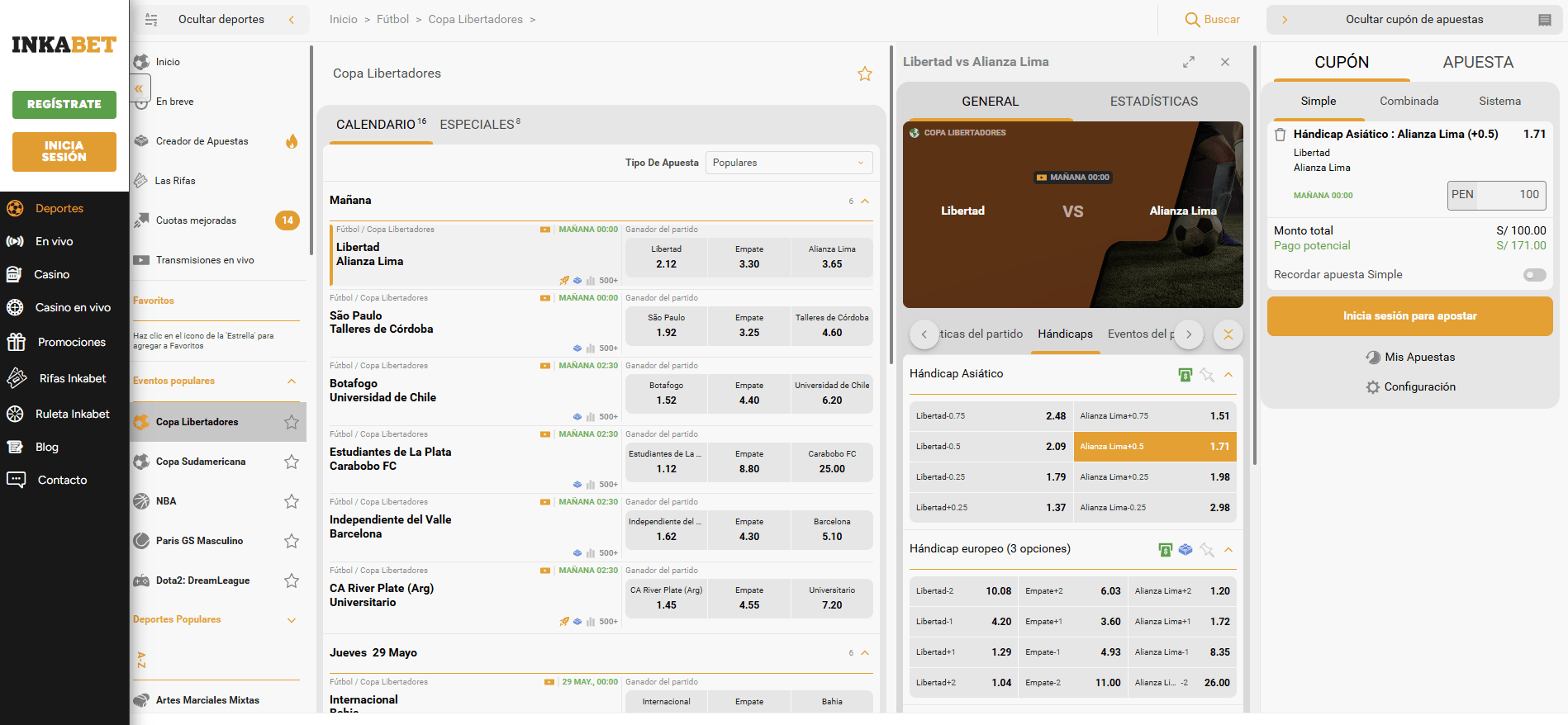Select Combinada bet type tab
The height and width of the screenshot is (725, 1568).
(x=1409, y=101)
